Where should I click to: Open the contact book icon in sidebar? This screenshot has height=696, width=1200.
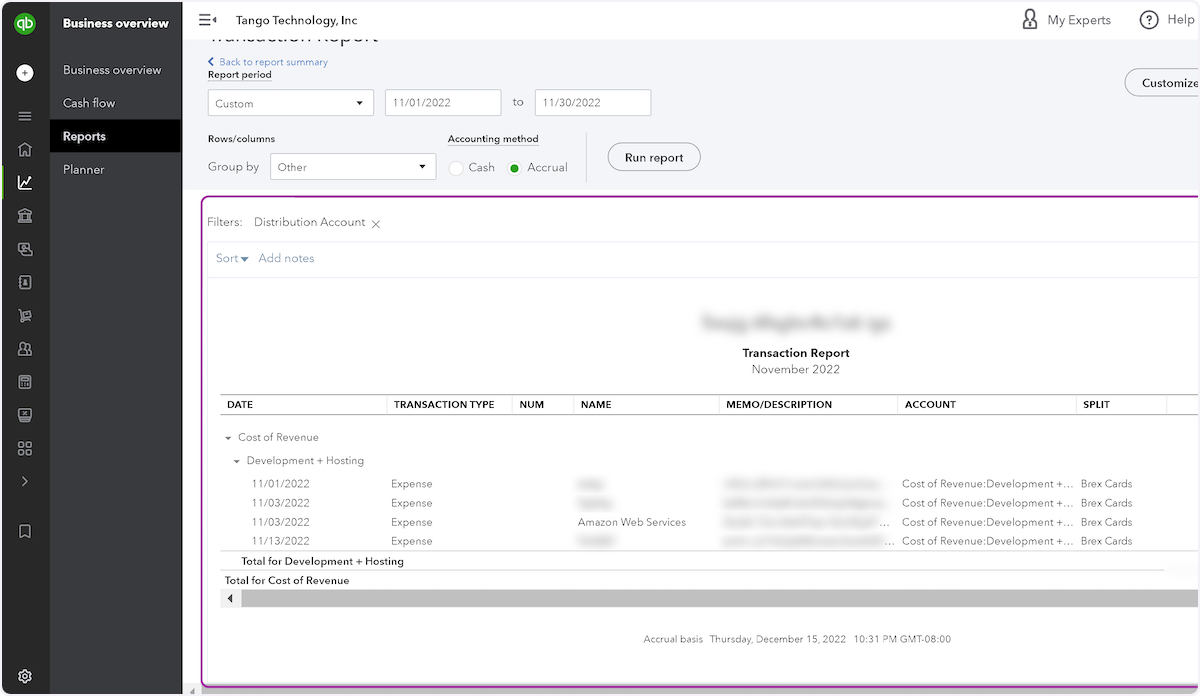point(25,282)
